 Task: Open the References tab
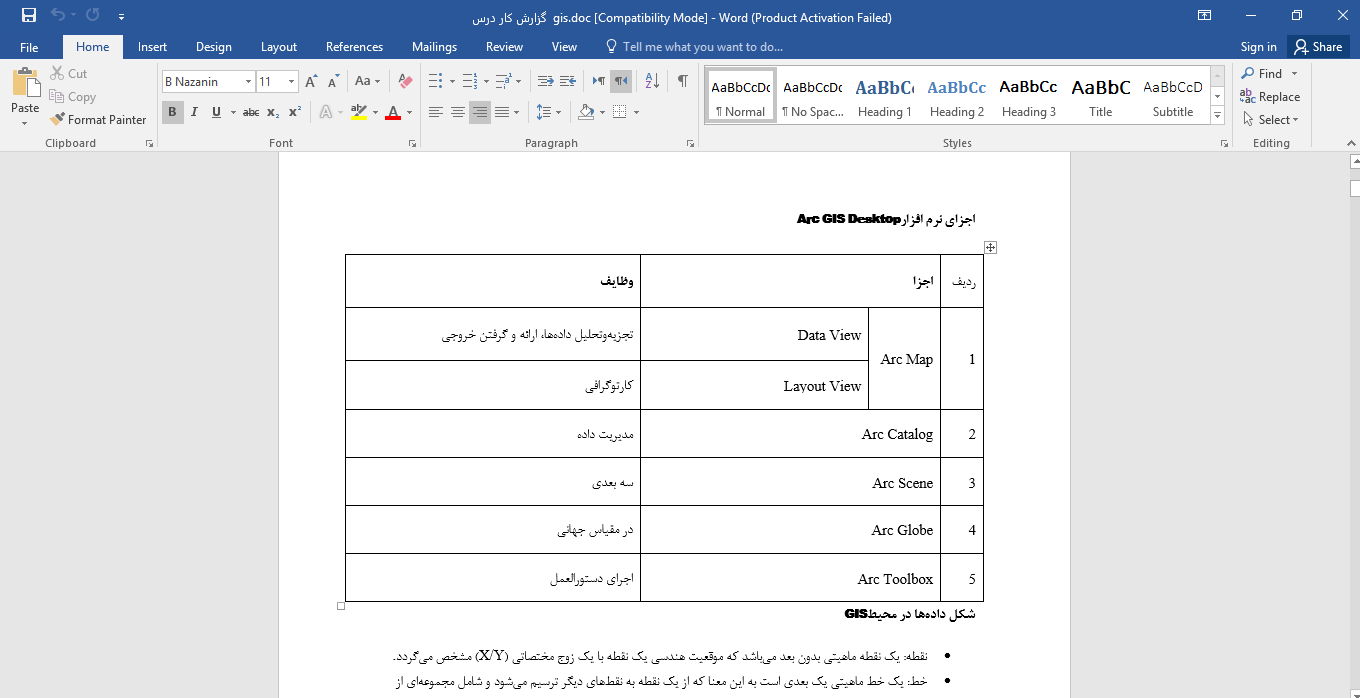tap(354, 46)
